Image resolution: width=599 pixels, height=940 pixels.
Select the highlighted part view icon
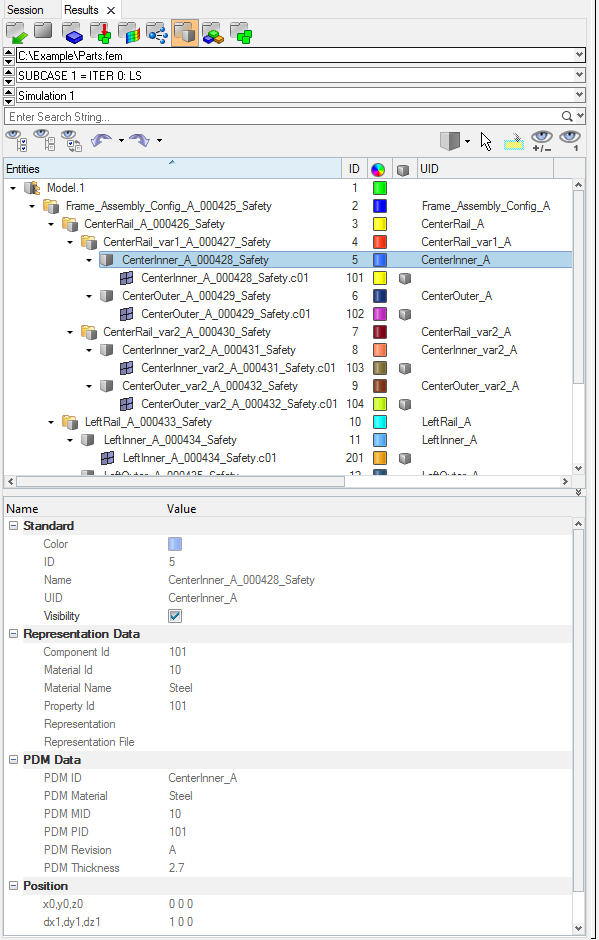point(185,32)
